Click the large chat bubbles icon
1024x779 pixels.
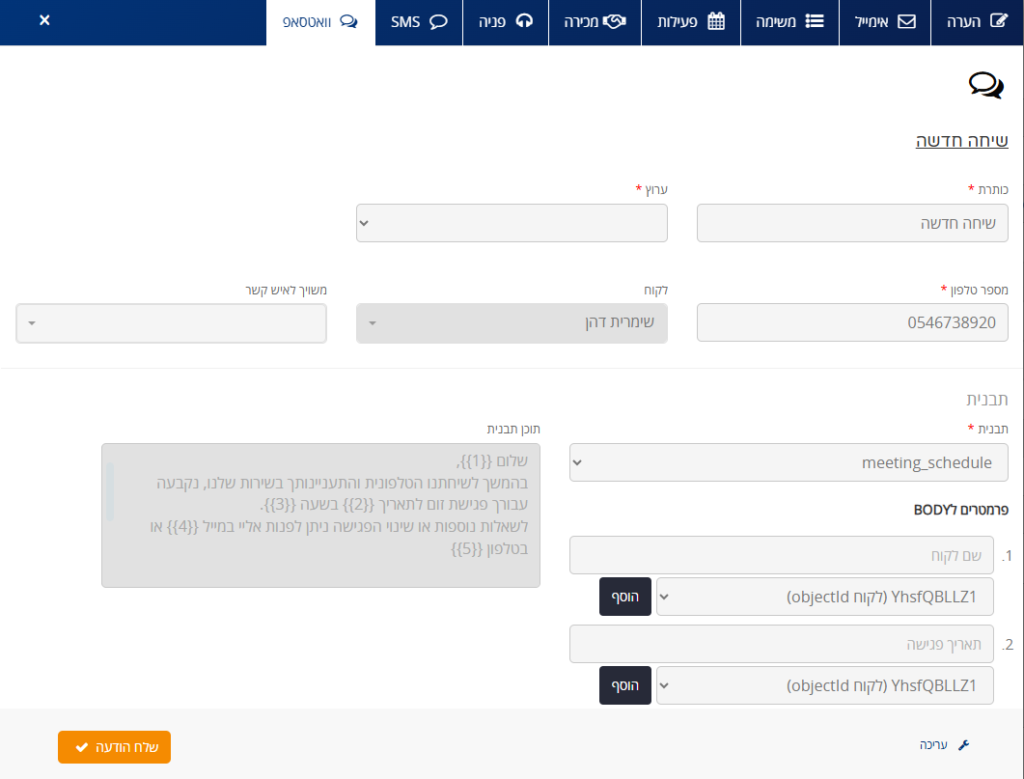coord(985,86)
